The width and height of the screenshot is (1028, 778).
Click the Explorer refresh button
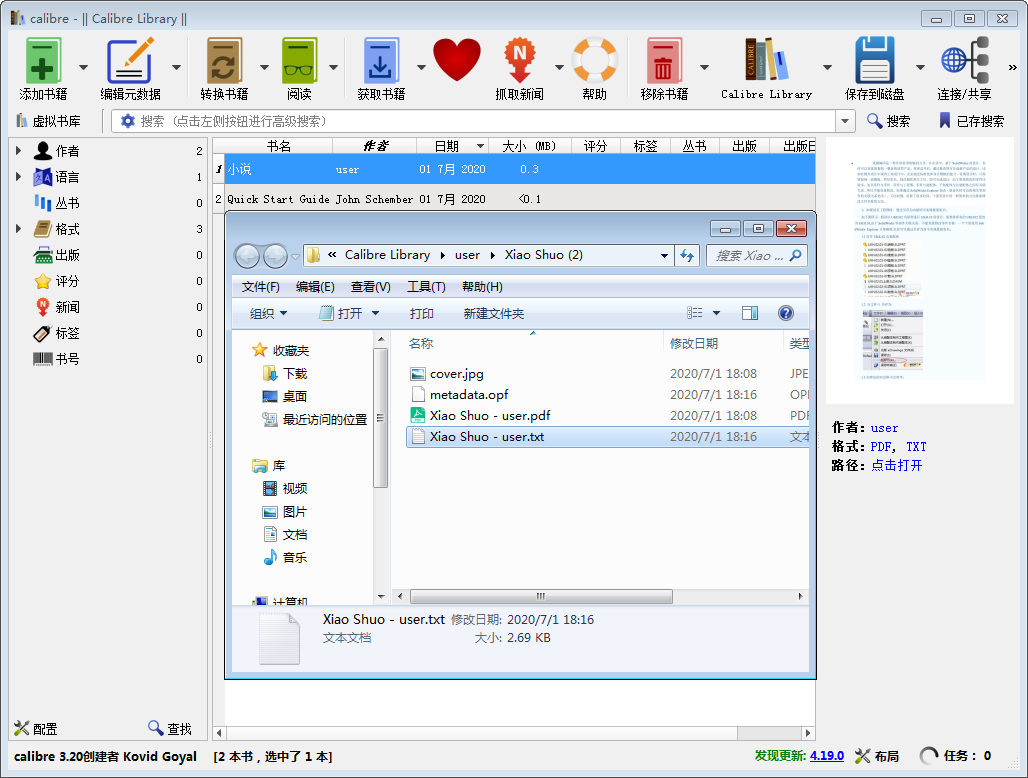point(686,256)
